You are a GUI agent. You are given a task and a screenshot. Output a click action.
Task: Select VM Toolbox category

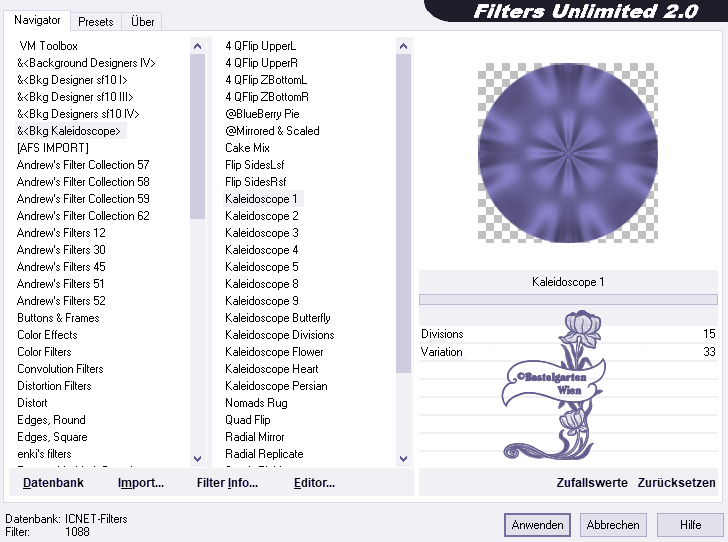pos(48,46)
